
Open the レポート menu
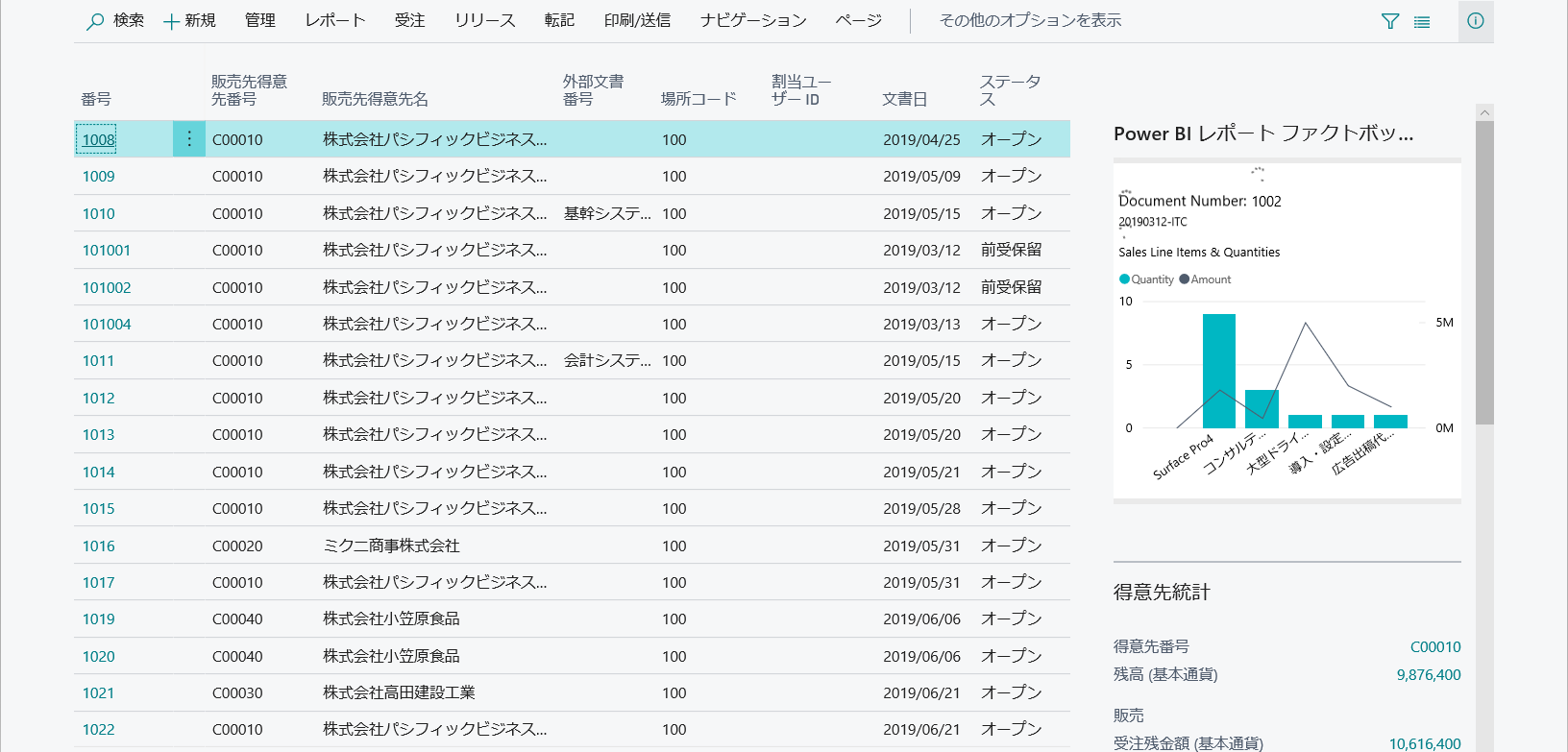pos(334,20)
